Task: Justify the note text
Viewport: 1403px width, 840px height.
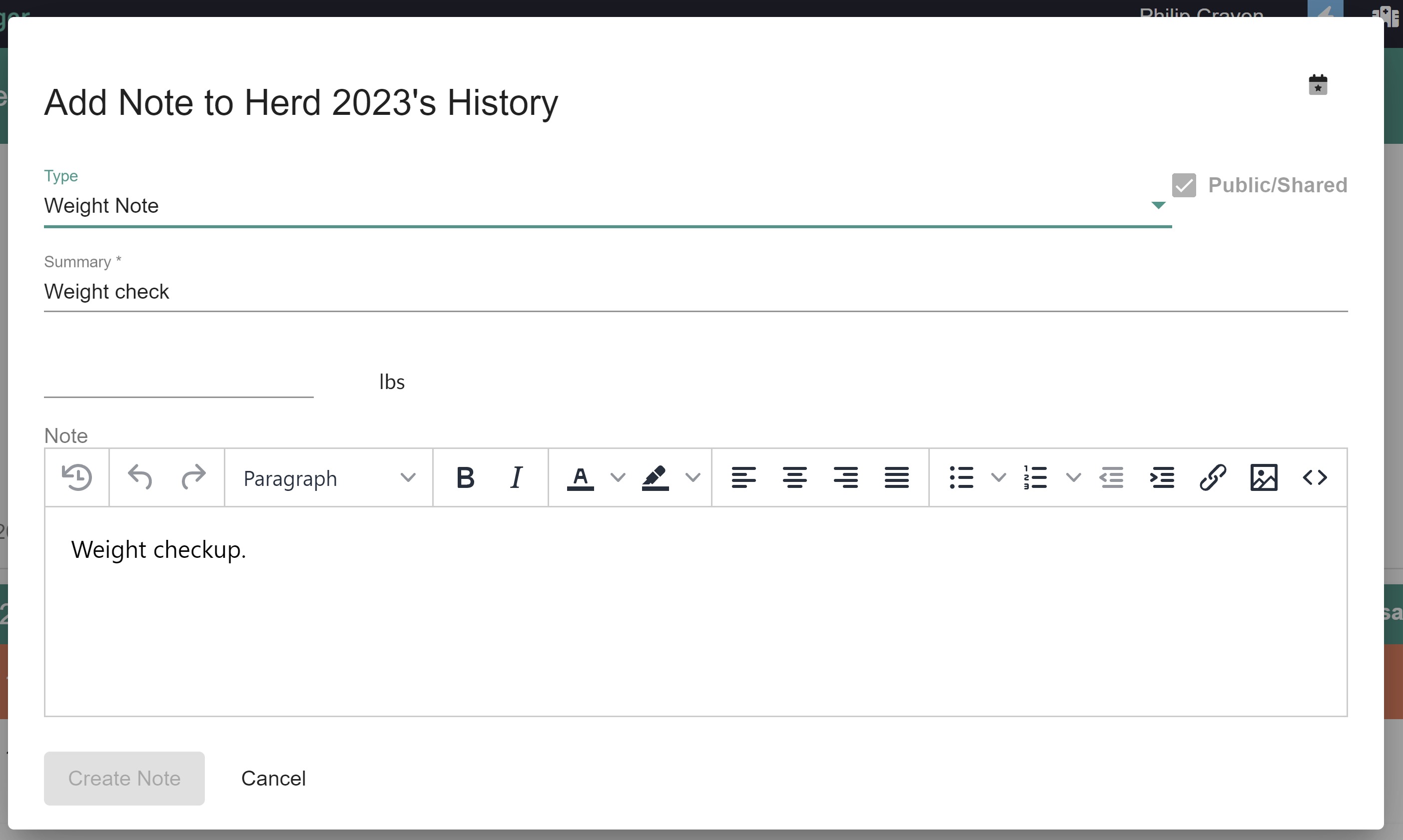Action: pyautogui.click(x=896, y=478)
